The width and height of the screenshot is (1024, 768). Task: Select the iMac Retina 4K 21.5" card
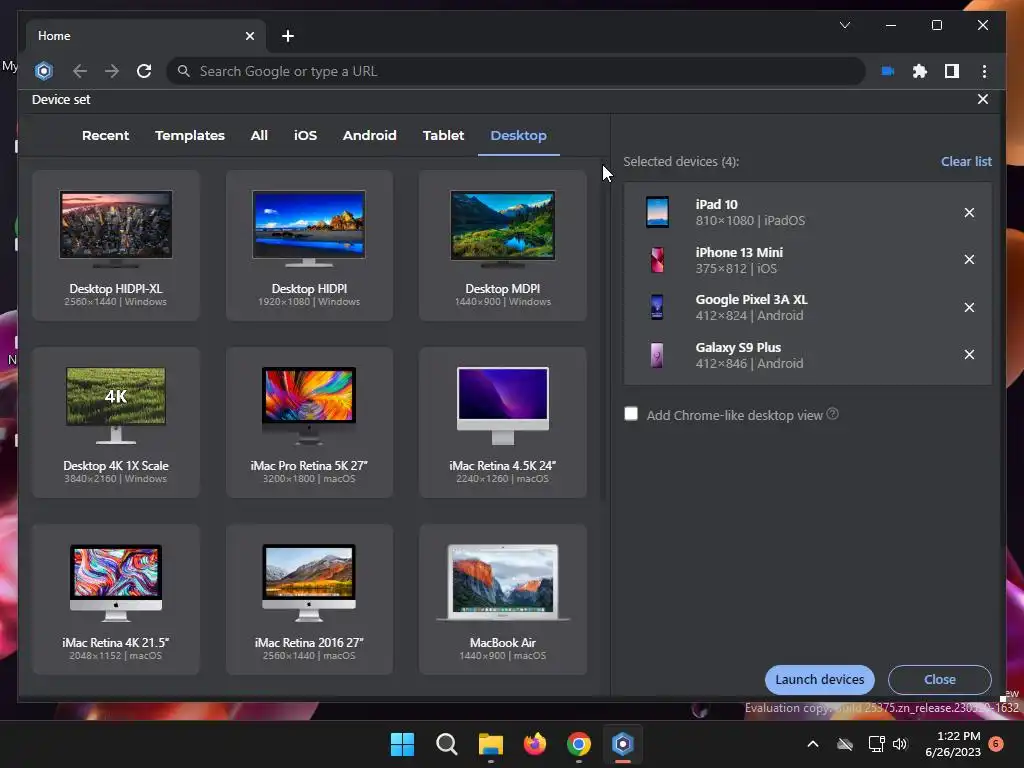116,600
